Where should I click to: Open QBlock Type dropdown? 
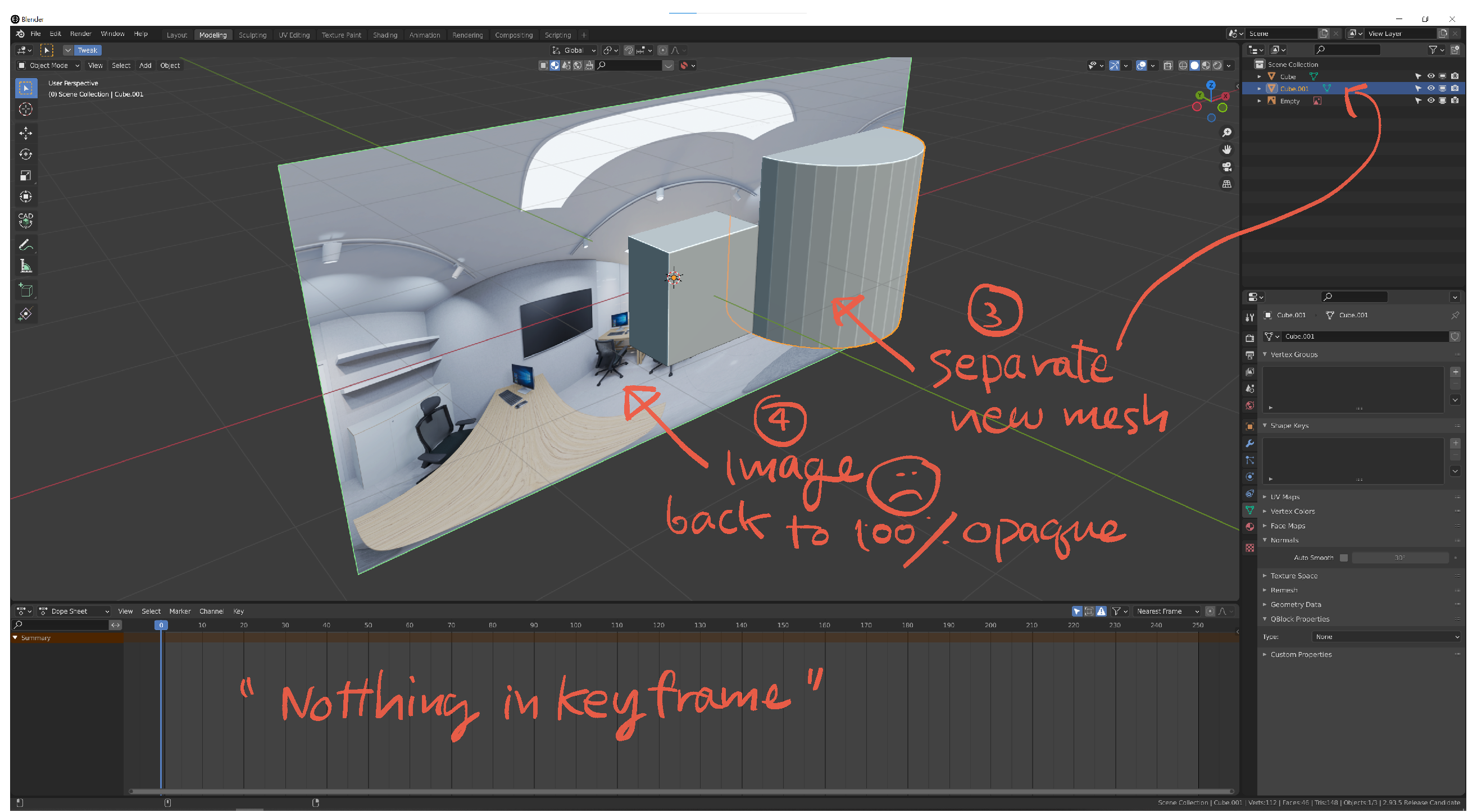(1387, 637)
